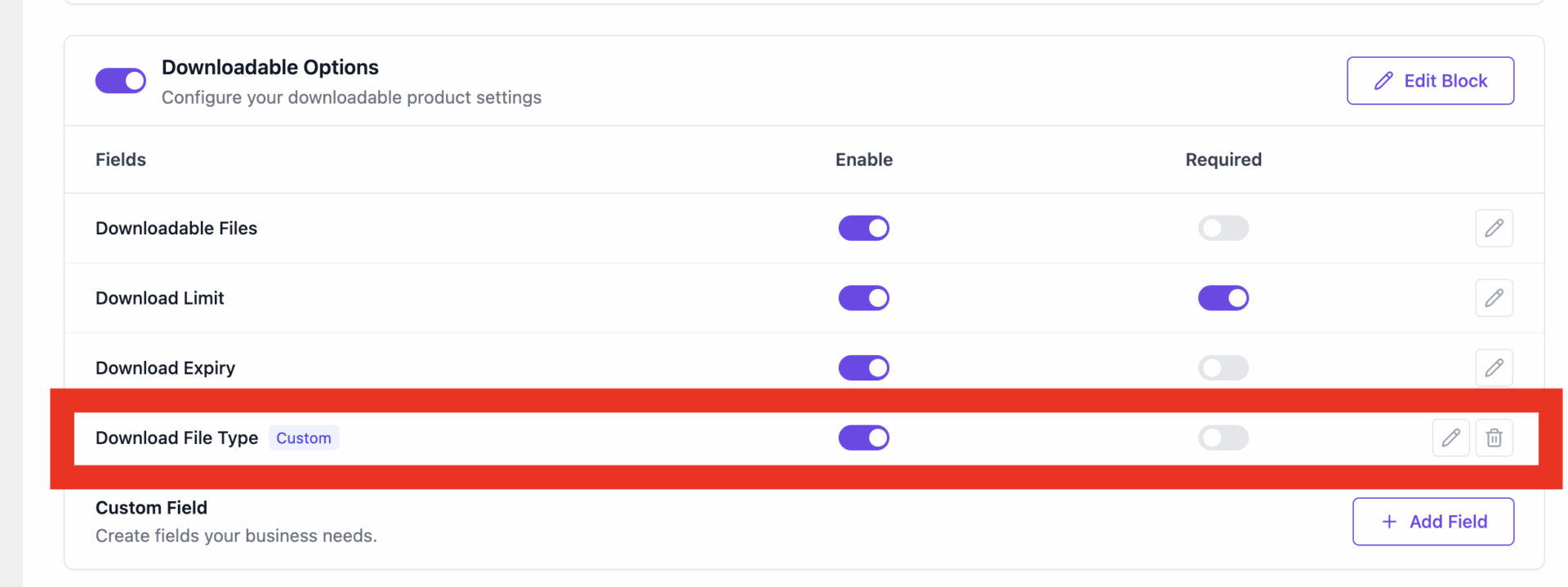Click the Custom Field section title
This screenshot has height=587, width=1568.
151,508
